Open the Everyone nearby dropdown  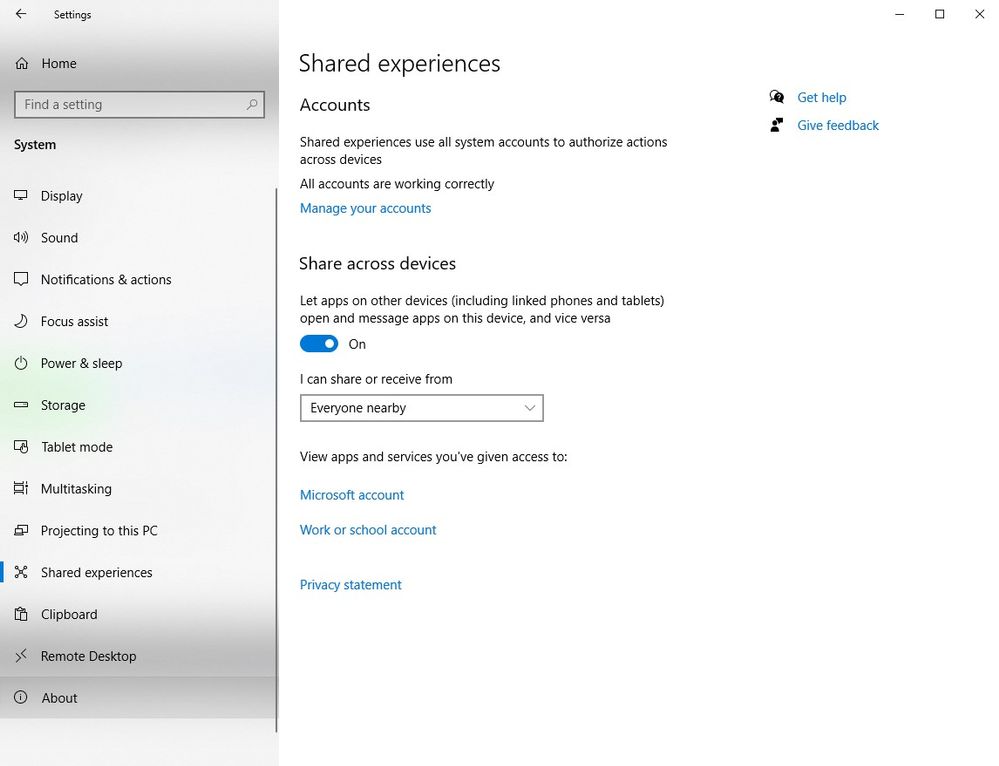pos(422,408)
